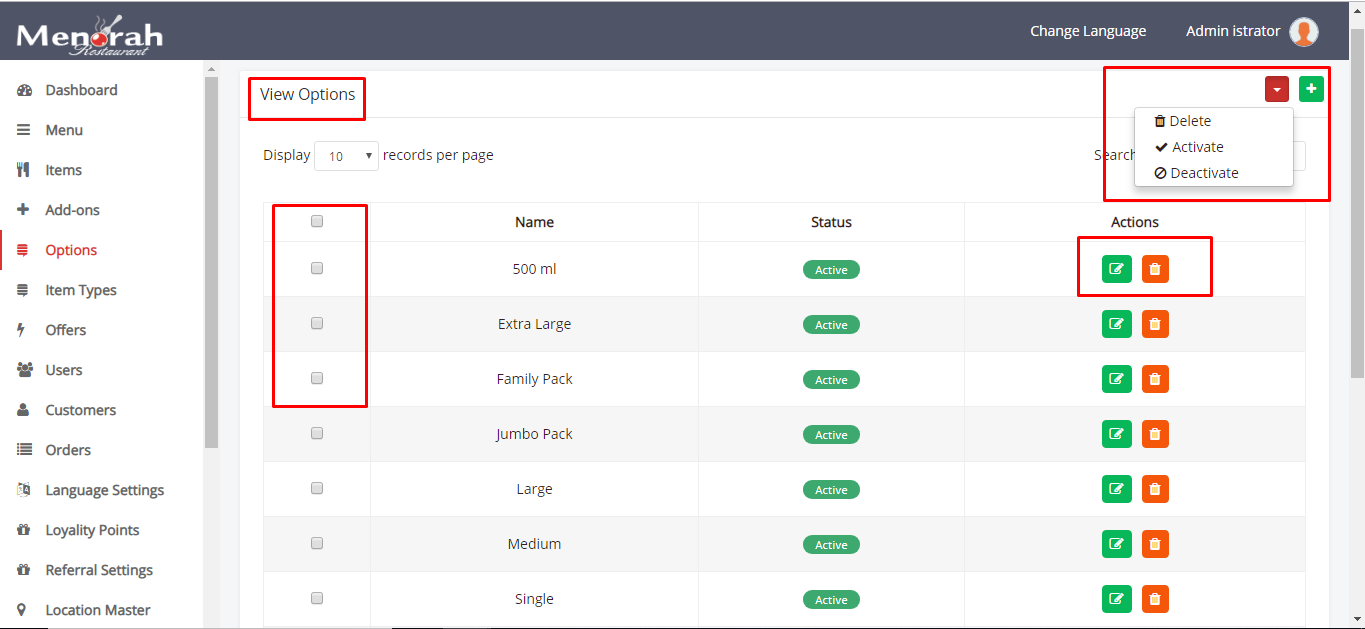Image resolution: width=1365 pixels, height=629 pixels.
Task: Select the Large row checkbox
Action: (317, 488)
